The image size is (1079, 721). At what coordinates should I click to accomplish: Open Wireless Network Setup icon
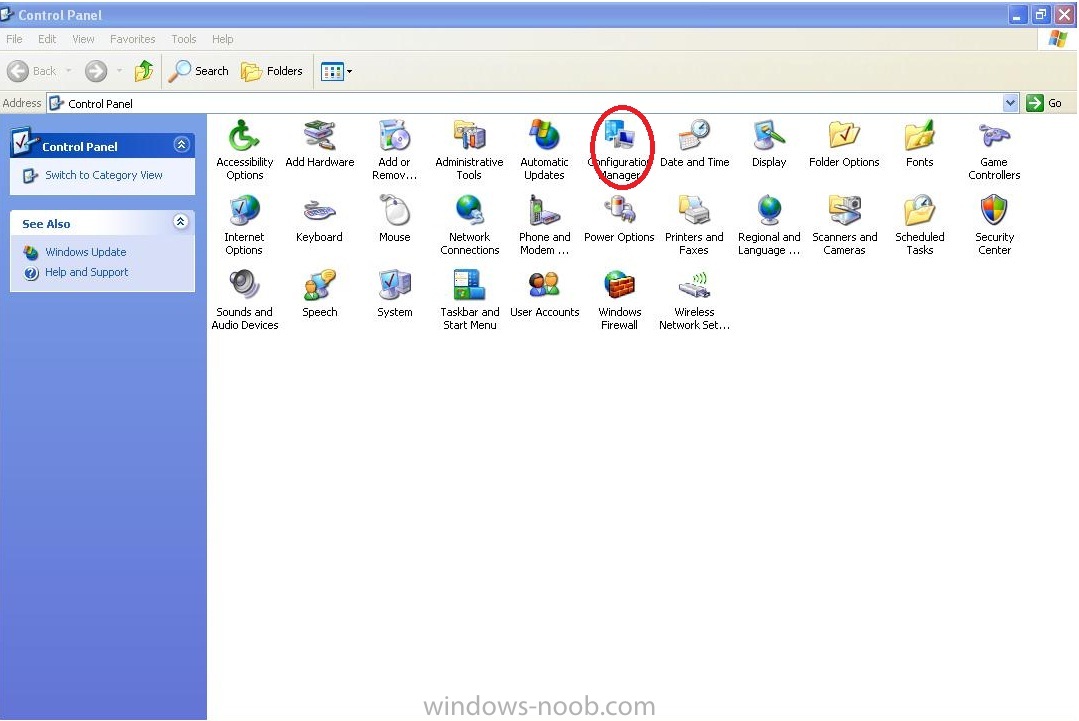click(694, 299)
